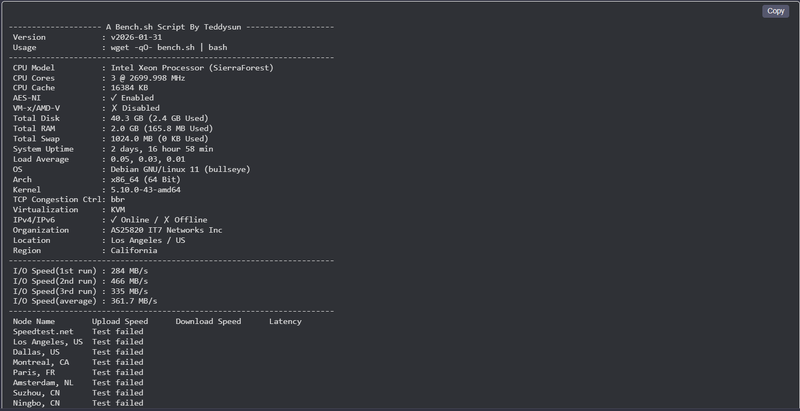Click the CPU Model value text

point(192,68)
